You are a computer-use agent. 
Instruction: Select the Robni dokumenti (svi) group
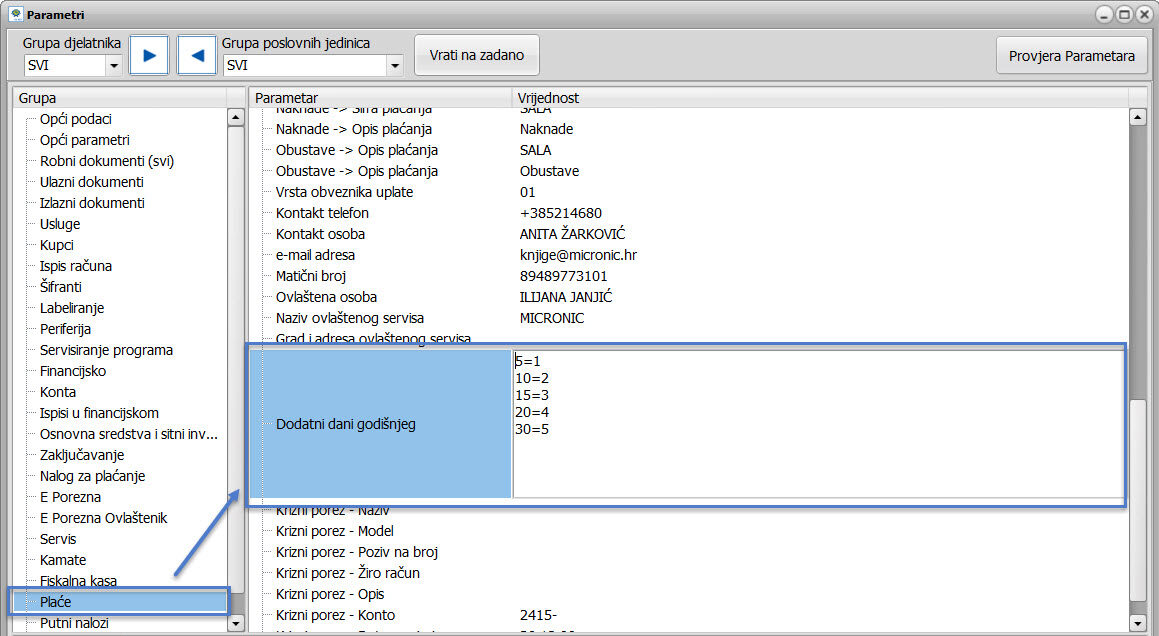click(106, 161)
